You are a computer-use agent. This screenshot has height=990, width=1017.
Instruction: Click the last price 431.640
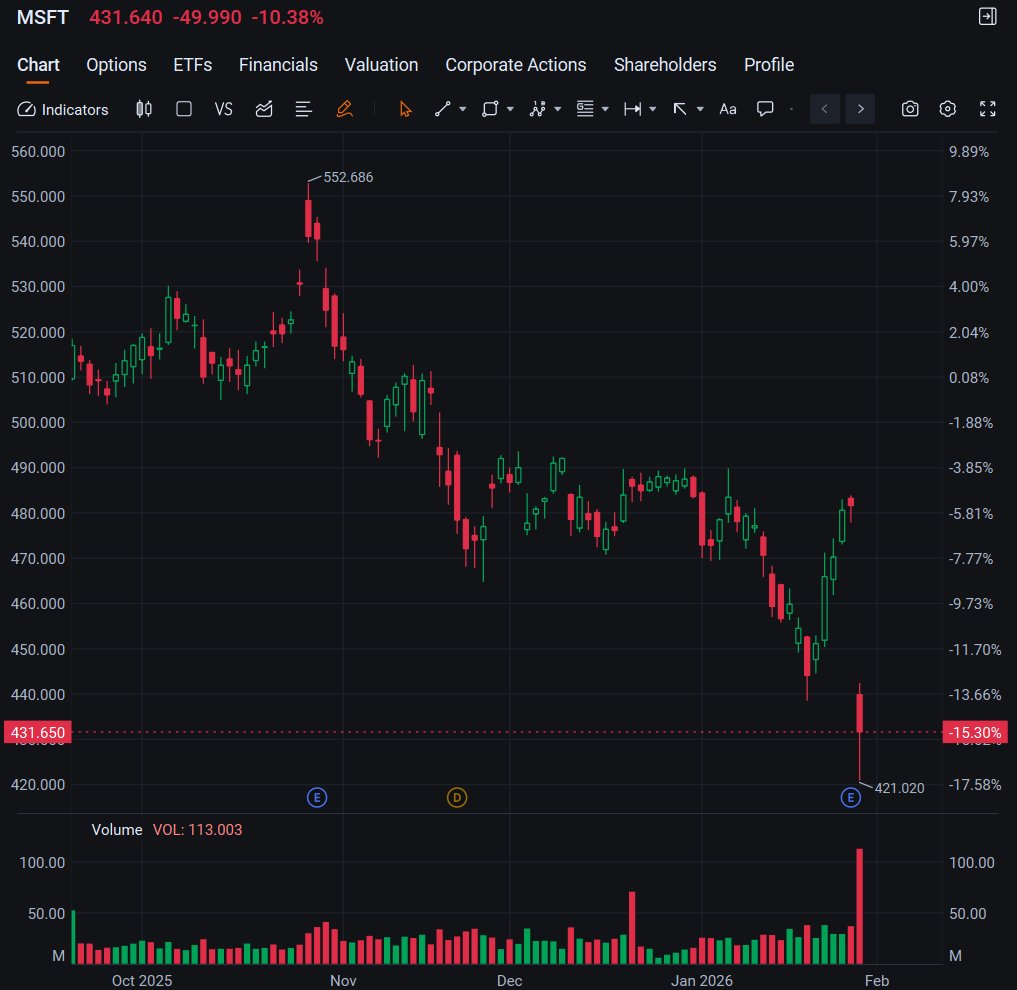(x=126, y=18)
